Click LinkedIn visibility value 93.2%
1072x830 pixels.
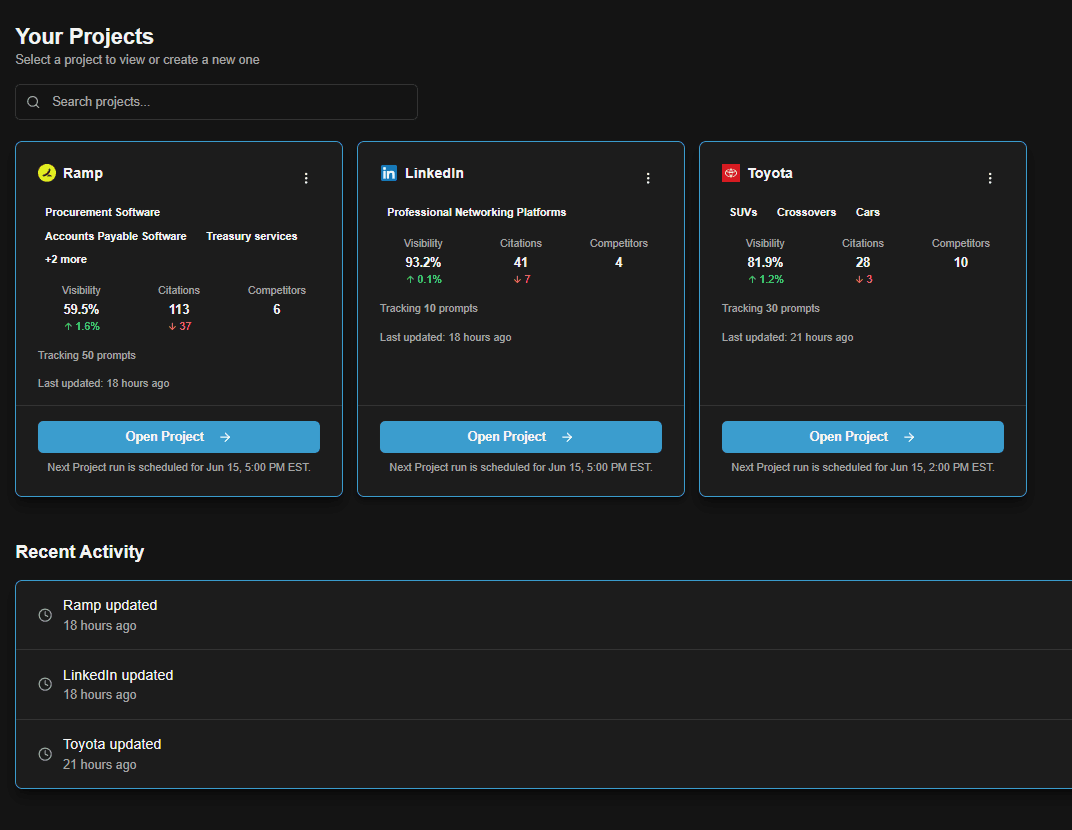tap(423, 263)
